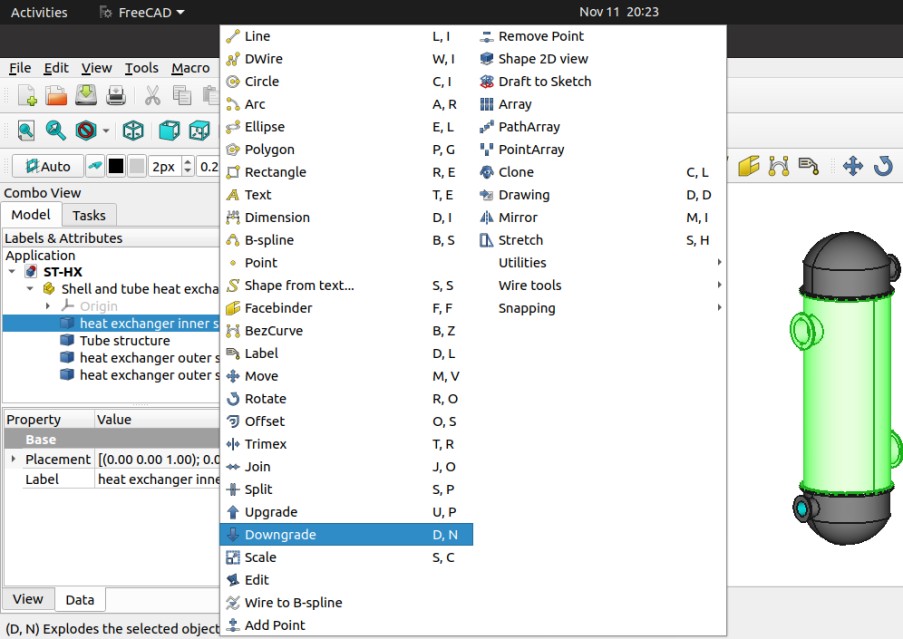This screenshot has height=639, width=903.
Task: Click the black line color swatch
Action: (x=116, y=166)
